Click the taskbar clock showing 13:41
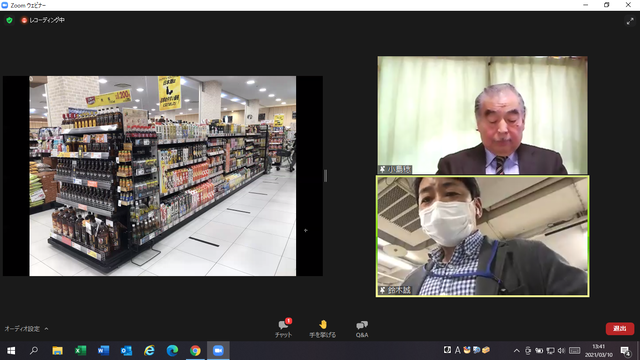This screenshot has width=640, height=360. (x=599, y=351)
